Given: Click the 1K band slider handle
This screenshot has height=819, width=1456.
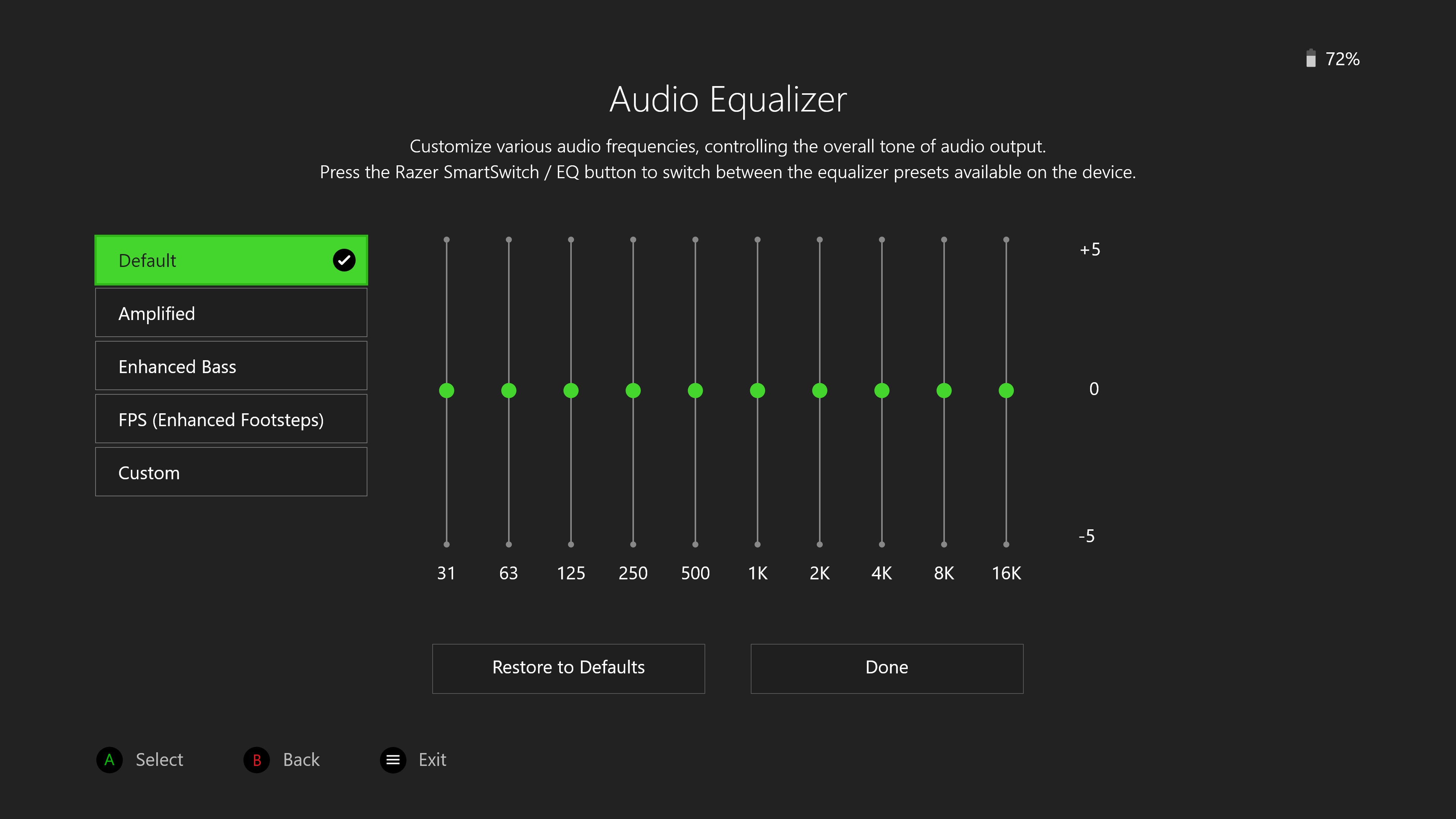Looking at the screenshot, I should [x=758, y=390].
